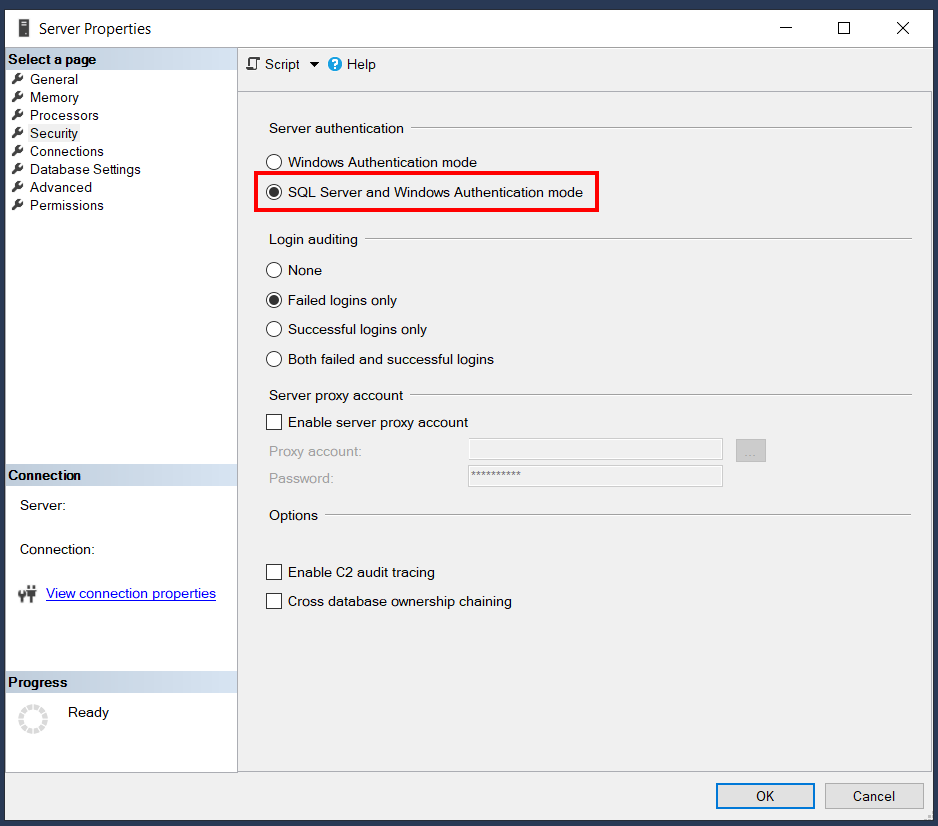Click the Proxy account input field

click(595, 449)
